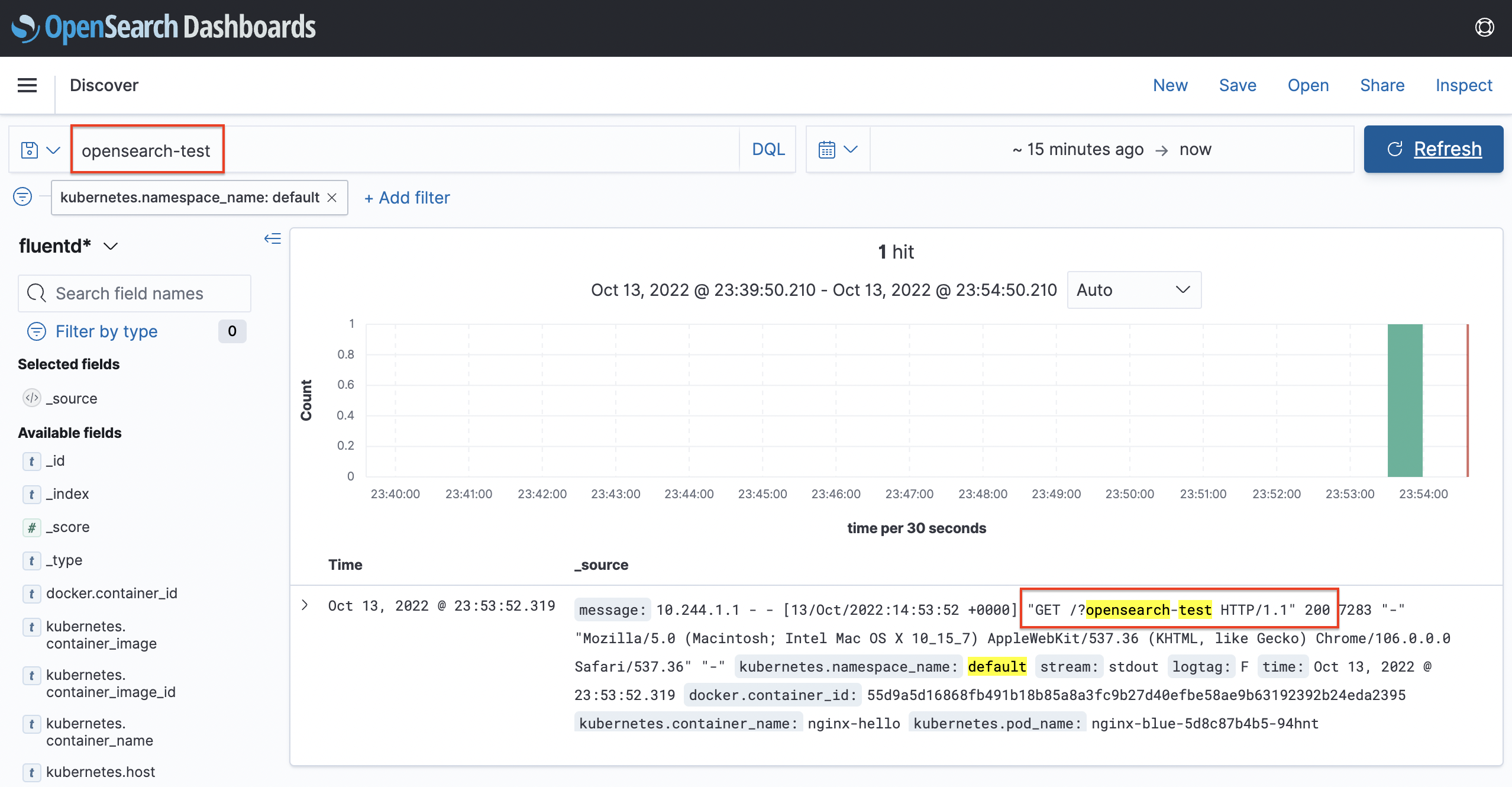This screenshot has width=1512, height=787.
Task: Expand the log document row details
Action: point(305,605)
